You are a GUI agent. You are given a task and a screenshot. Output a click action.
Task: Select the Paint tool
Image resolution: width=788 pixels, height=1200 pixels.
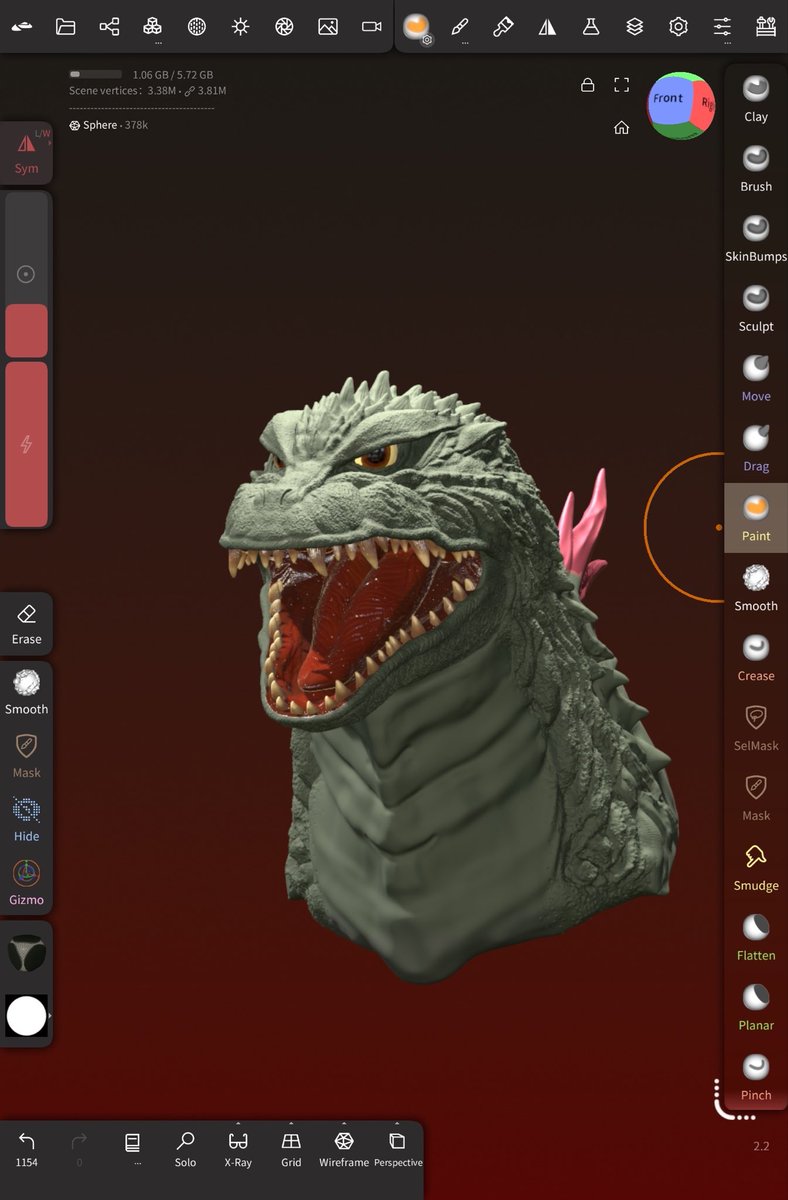pos(756,519)
